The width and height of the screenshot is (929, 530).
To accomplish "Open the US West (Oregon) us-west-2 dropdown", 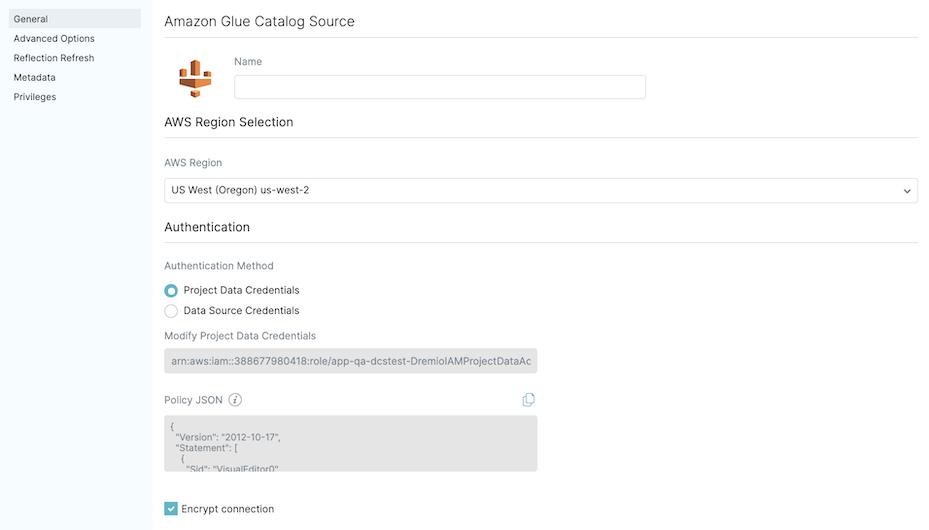I will point(540,191).
